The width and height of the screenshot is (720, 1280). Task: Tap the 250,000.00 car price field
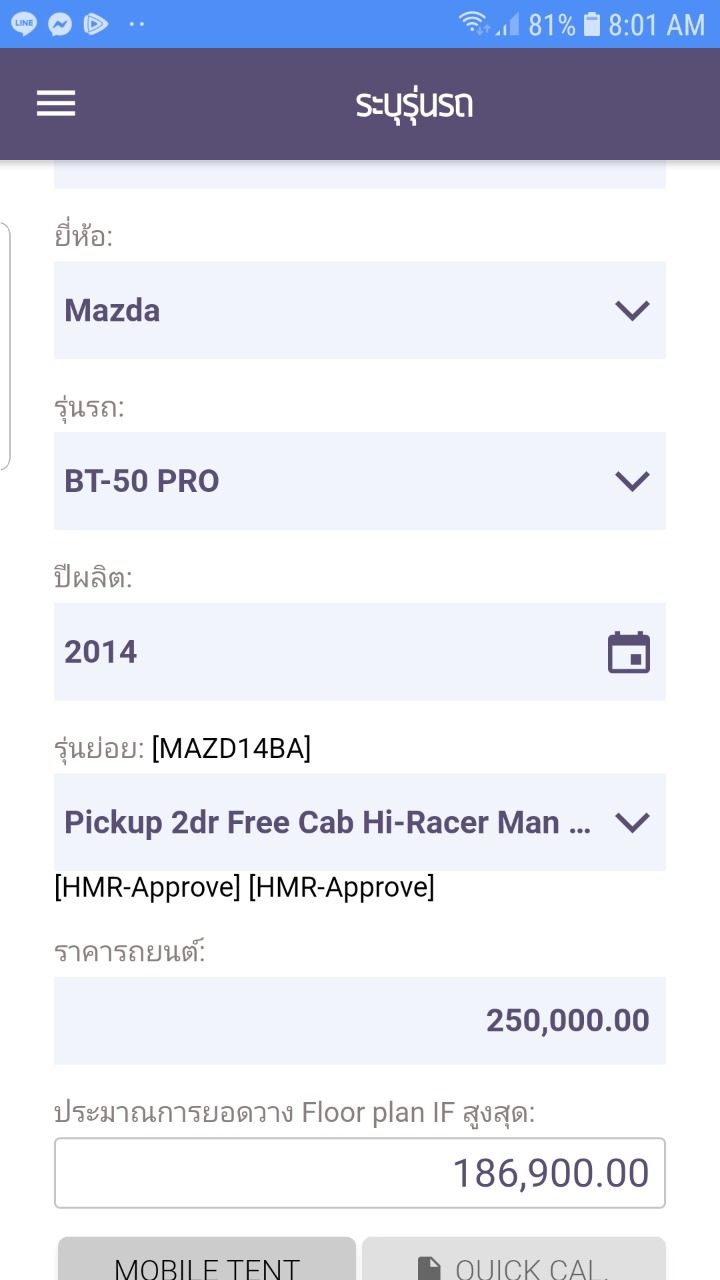[x=360, y=1021]
